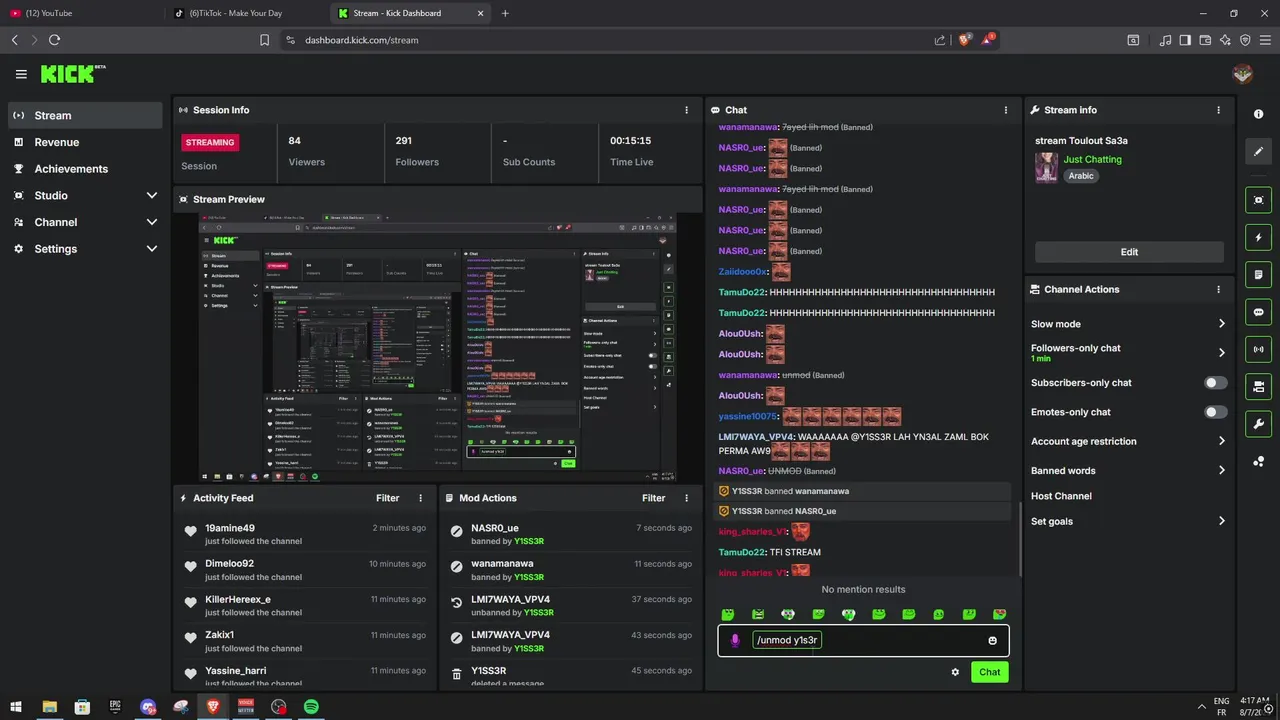Bookmark this page icon
Screen dimensions: 1280x720
[x=264, y=40]
